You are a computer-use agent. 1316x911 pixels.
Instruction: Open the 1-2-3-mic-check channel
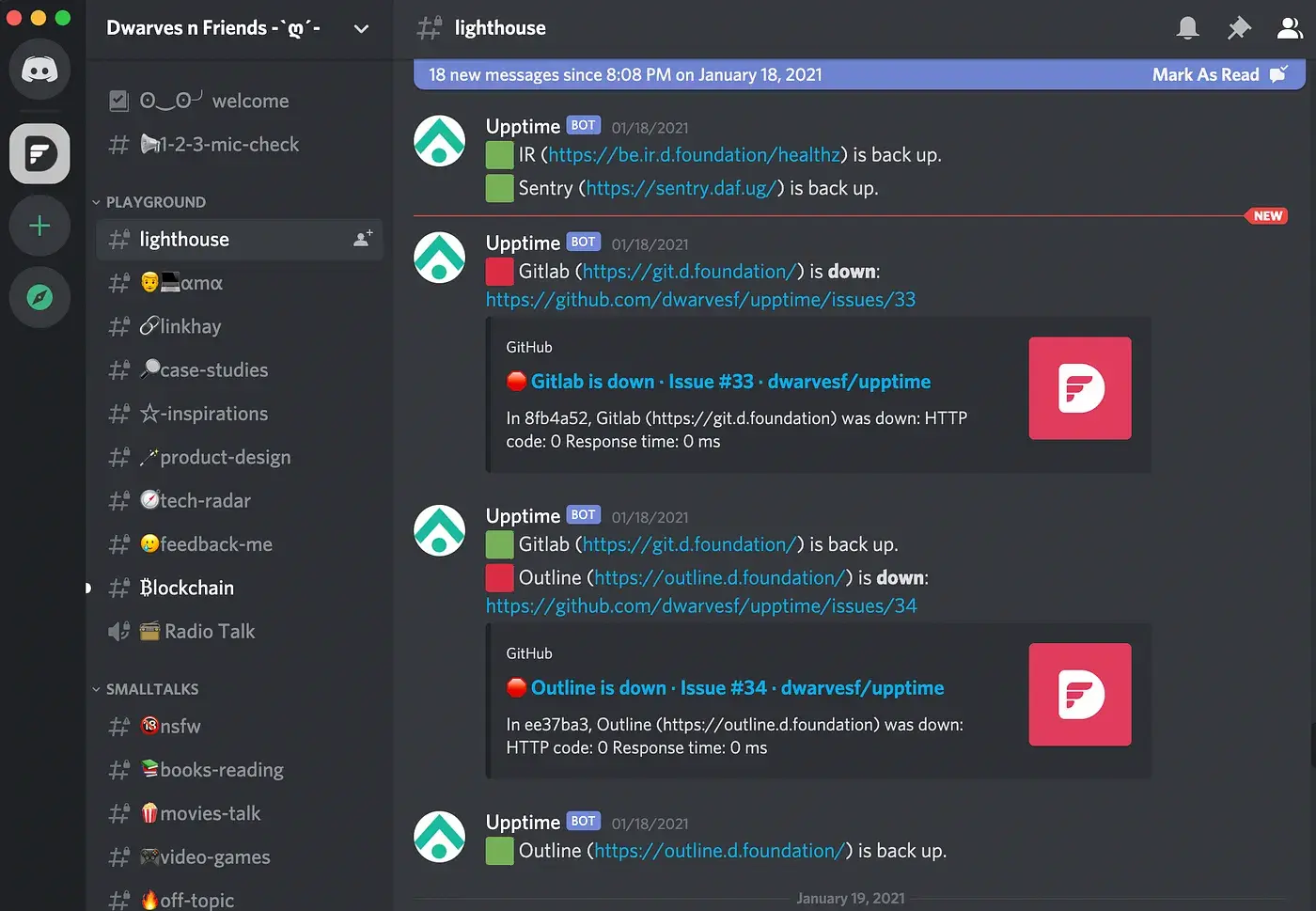click(240, 144)
